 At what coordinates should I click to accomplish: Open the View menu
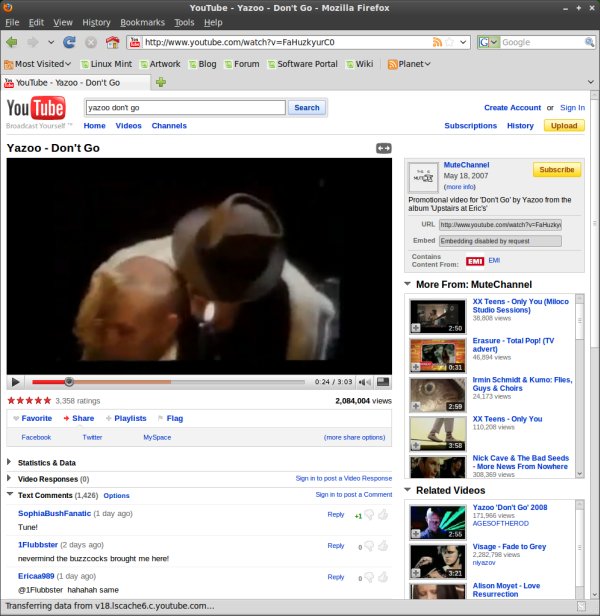pyautogui.click(x=63, y=22)
